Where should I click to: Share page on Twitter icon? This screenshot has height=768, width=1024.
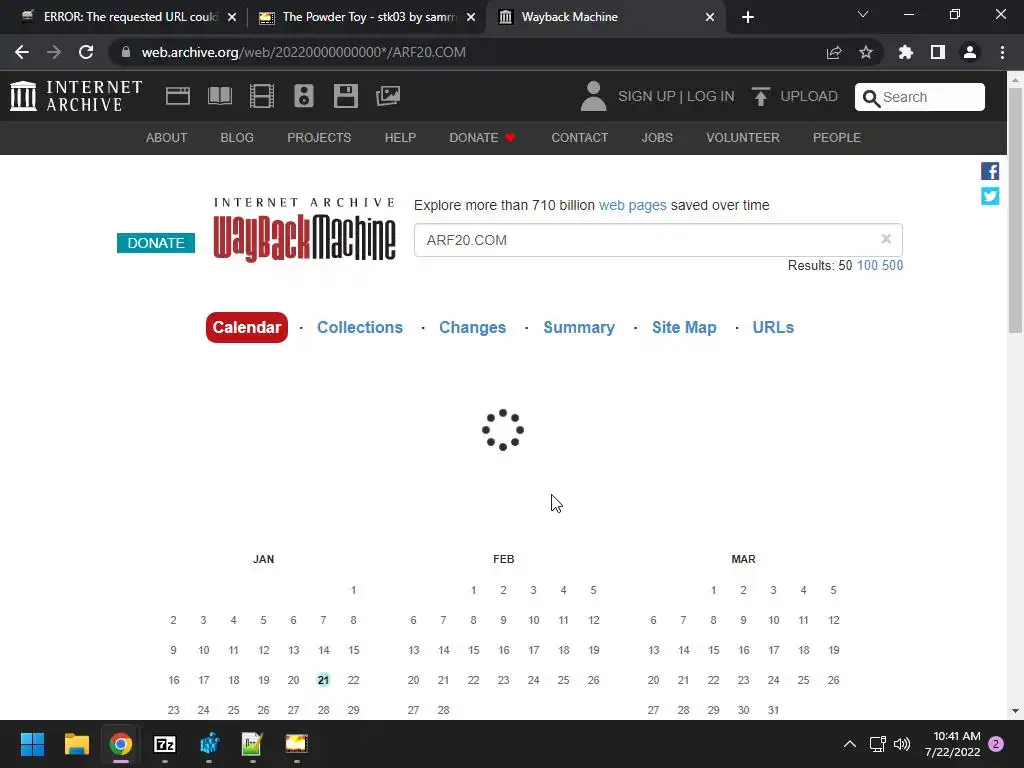click(990, 196)
